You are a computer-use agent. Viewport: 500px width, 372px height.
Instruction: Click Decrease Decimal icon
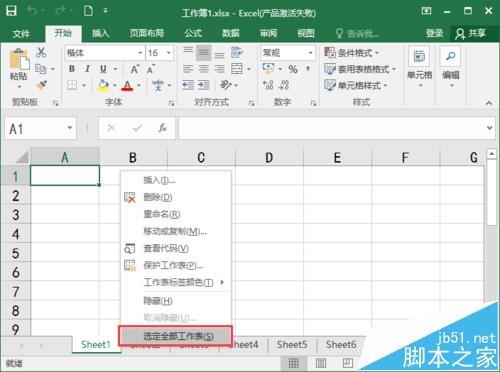pyautogui.click(x=284, y=85)
